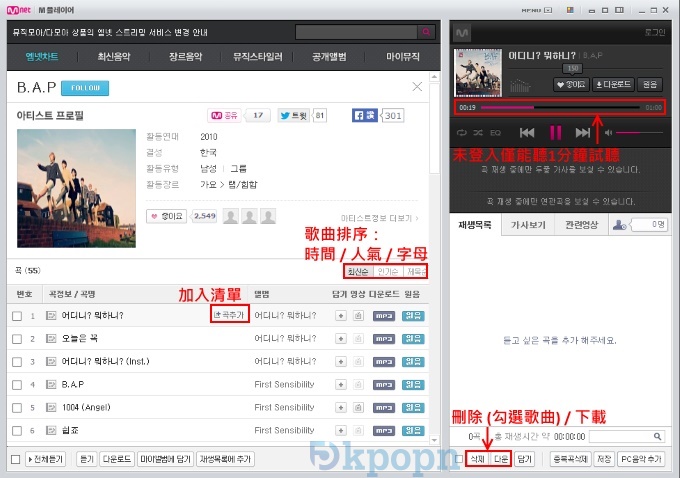
Task: Click the volume slider
Action: [639, 133]
